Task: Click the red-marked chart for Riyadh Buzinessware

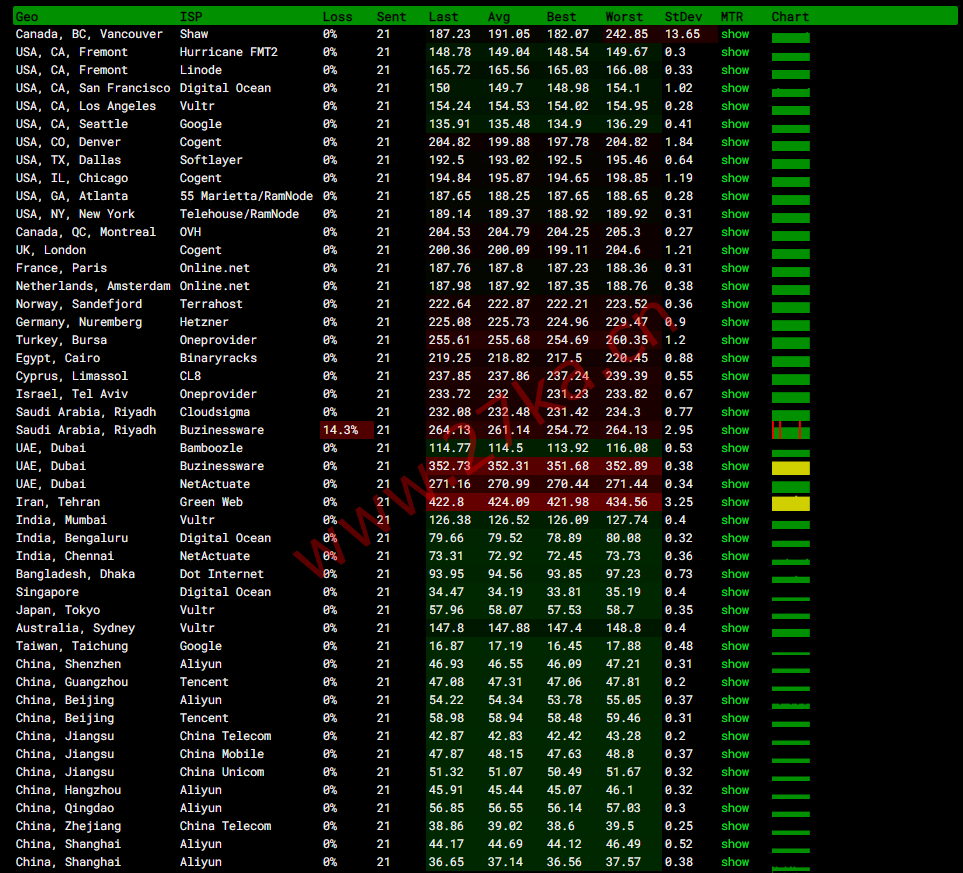Action: (790, 430)
